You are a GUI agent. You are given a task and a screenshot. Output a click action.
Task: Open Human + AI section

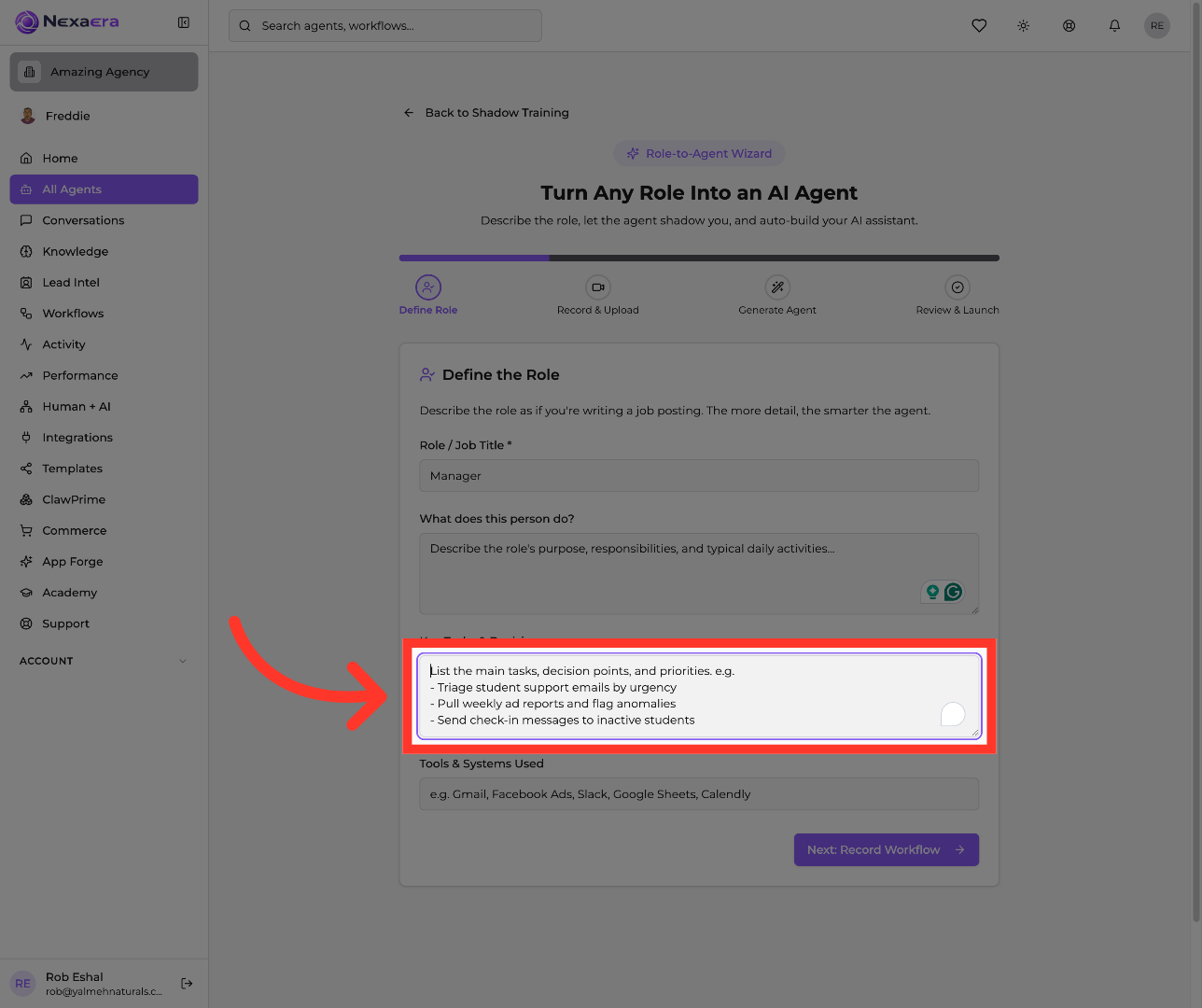105,407
